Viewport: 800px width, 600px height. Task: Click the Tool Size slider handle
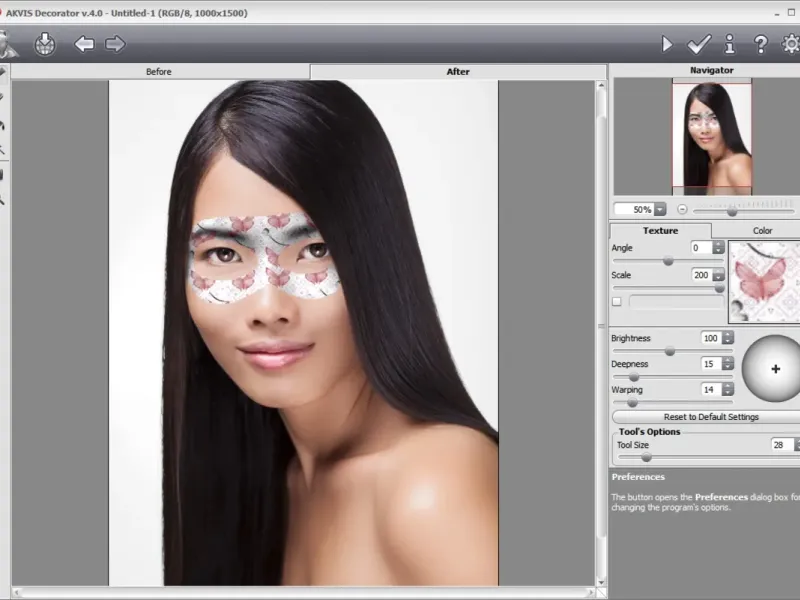click(x=646, y=457)
